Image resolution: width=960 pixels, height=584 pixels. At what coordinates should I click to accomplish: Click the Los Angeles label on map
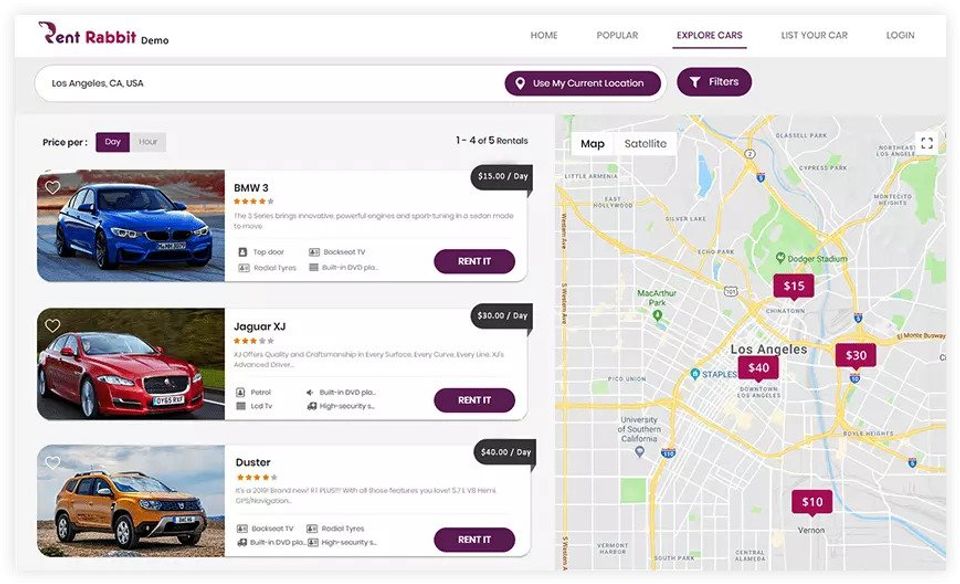click(x=768, y=349)
